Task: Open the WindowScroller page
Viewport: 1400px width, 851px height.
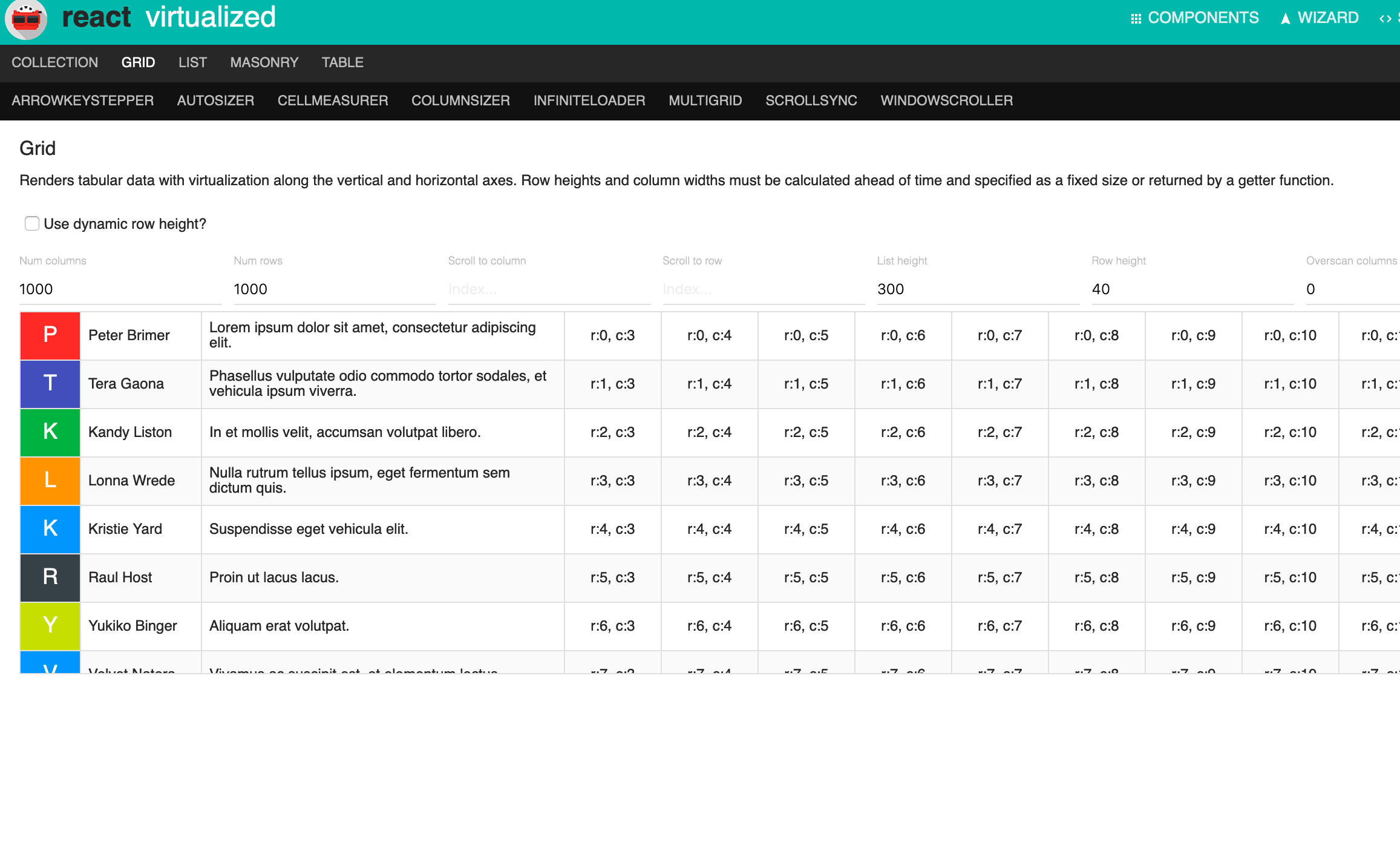Action: pyautogui.click(x=946, y=100)
